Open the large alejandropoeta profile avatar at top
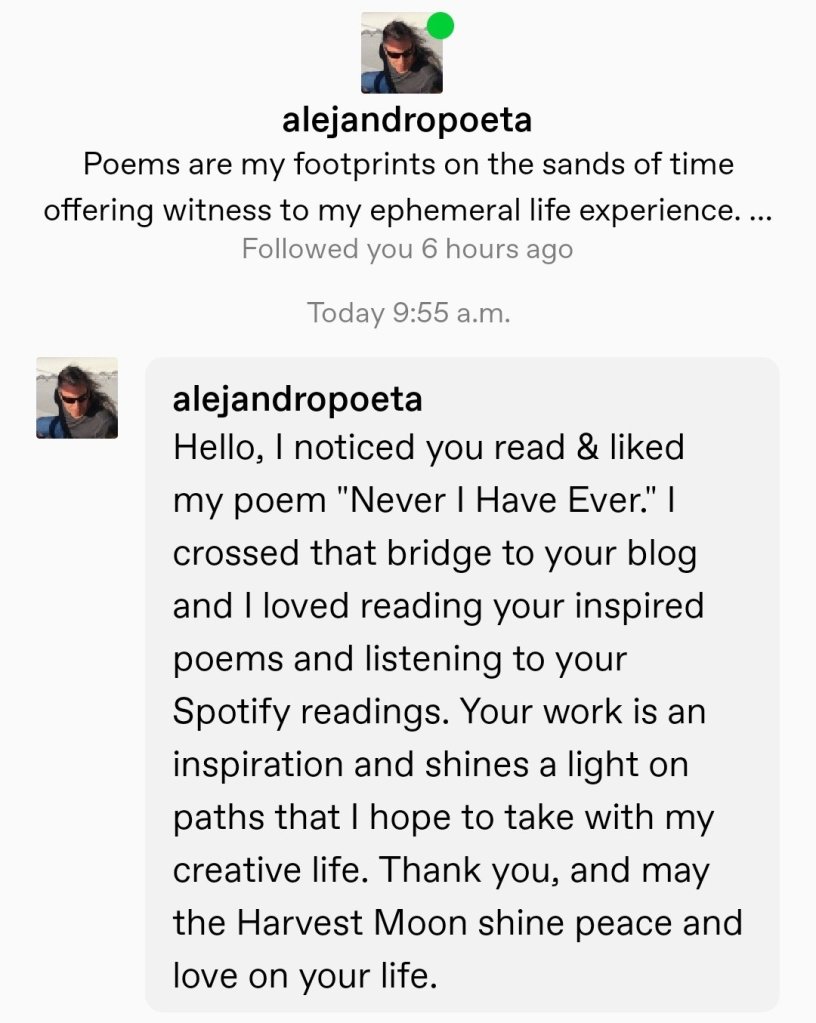Image resolution: width=816 pixels, height=1023 pixels. pos(401,54)
